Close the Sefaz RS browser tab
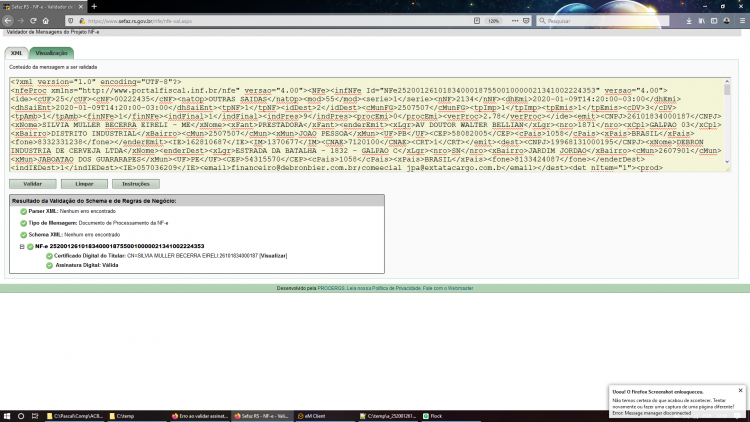 click(80, 7)
